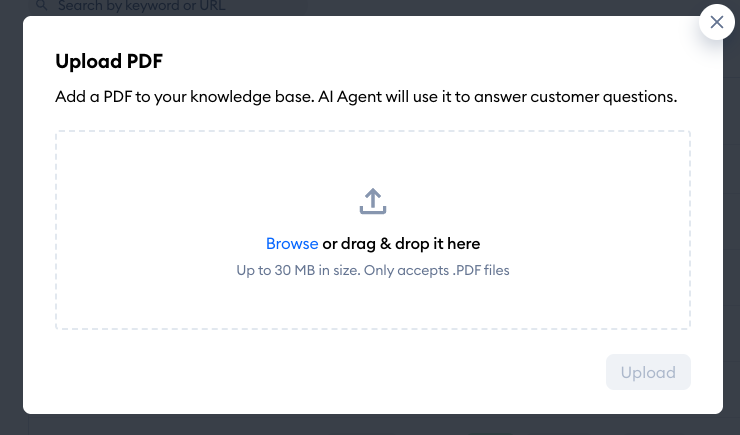Screen dimensions: 740x435
Task: Click the upload arrow tray icon
Action: [372, 201]
